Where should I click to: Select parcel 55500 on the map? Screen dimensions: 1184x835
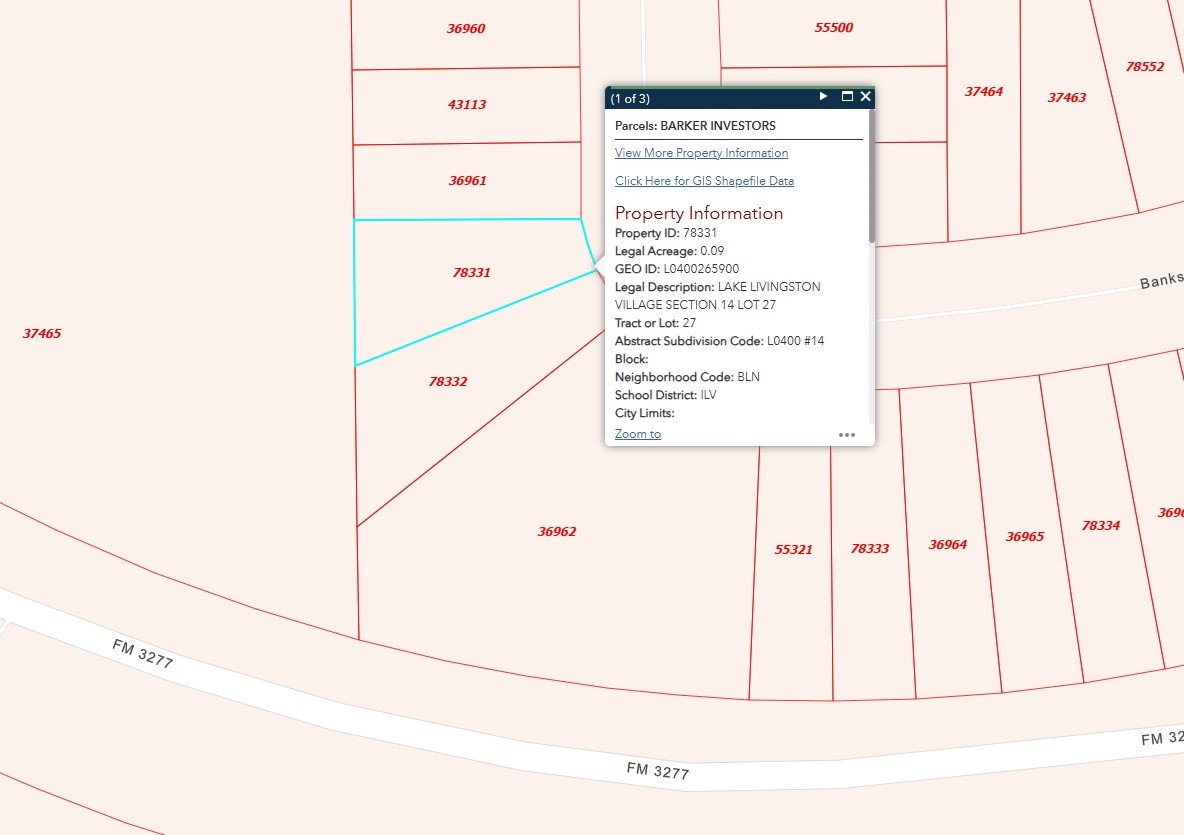click(833, 28)
